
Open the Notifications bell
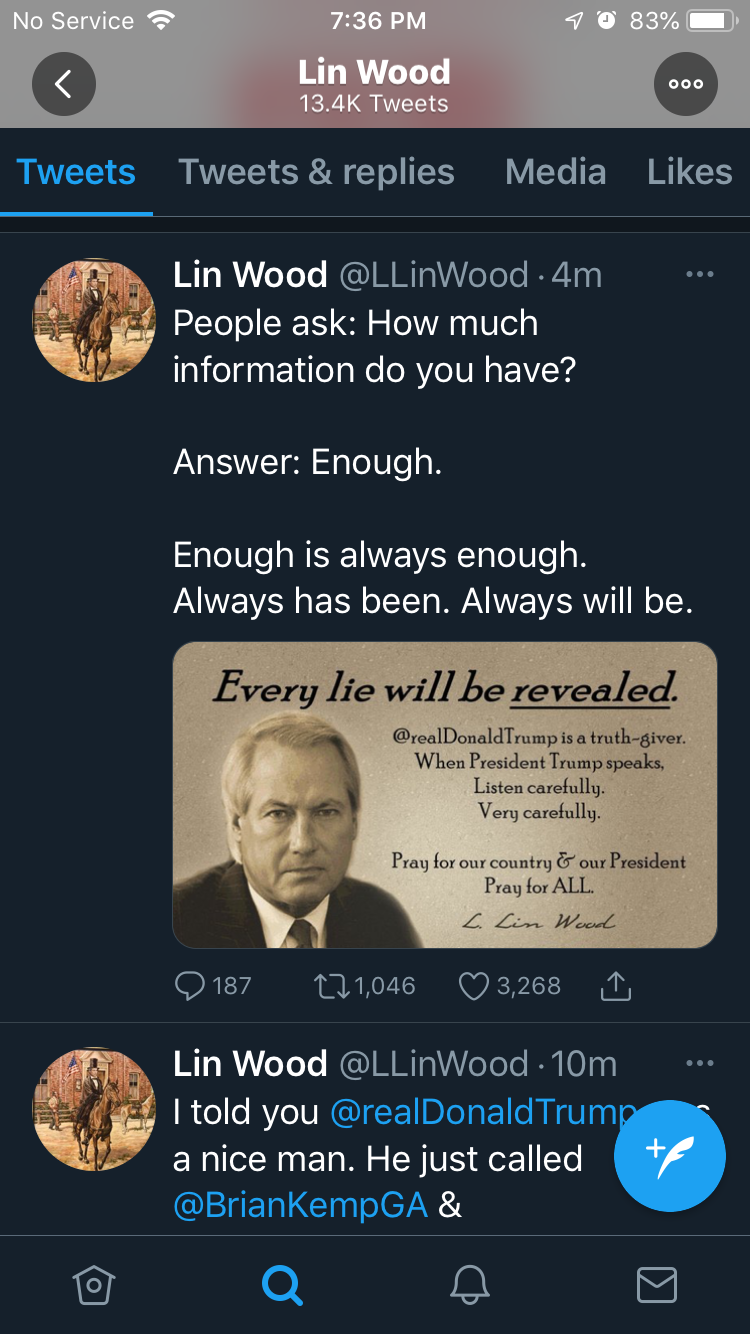469,1284
